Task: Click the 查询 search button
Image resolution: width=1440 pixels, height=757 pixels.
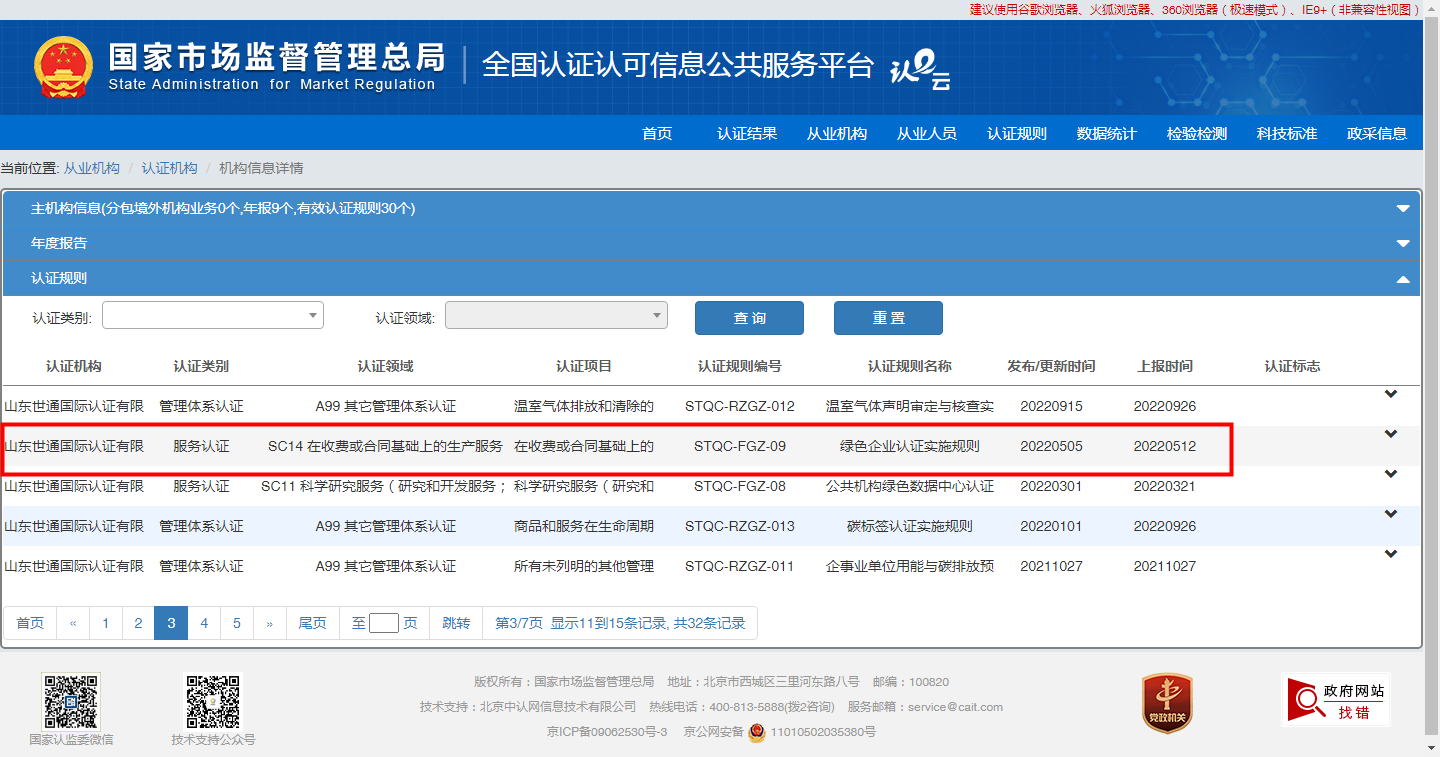Action: (749, 318)
